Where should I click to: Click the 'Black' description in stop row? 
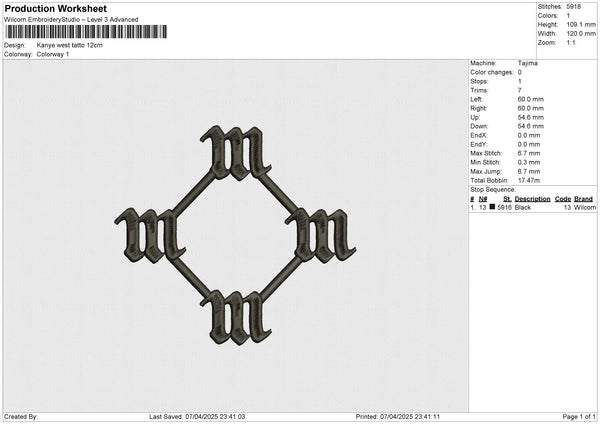(x=523, y=207)
